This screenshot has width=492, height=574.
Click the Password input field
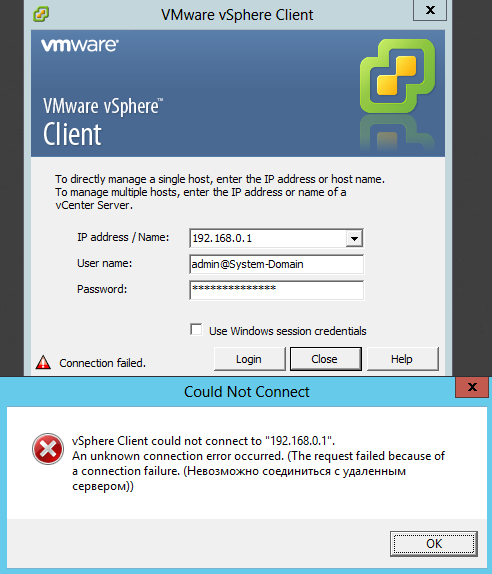tap(277, 290)
